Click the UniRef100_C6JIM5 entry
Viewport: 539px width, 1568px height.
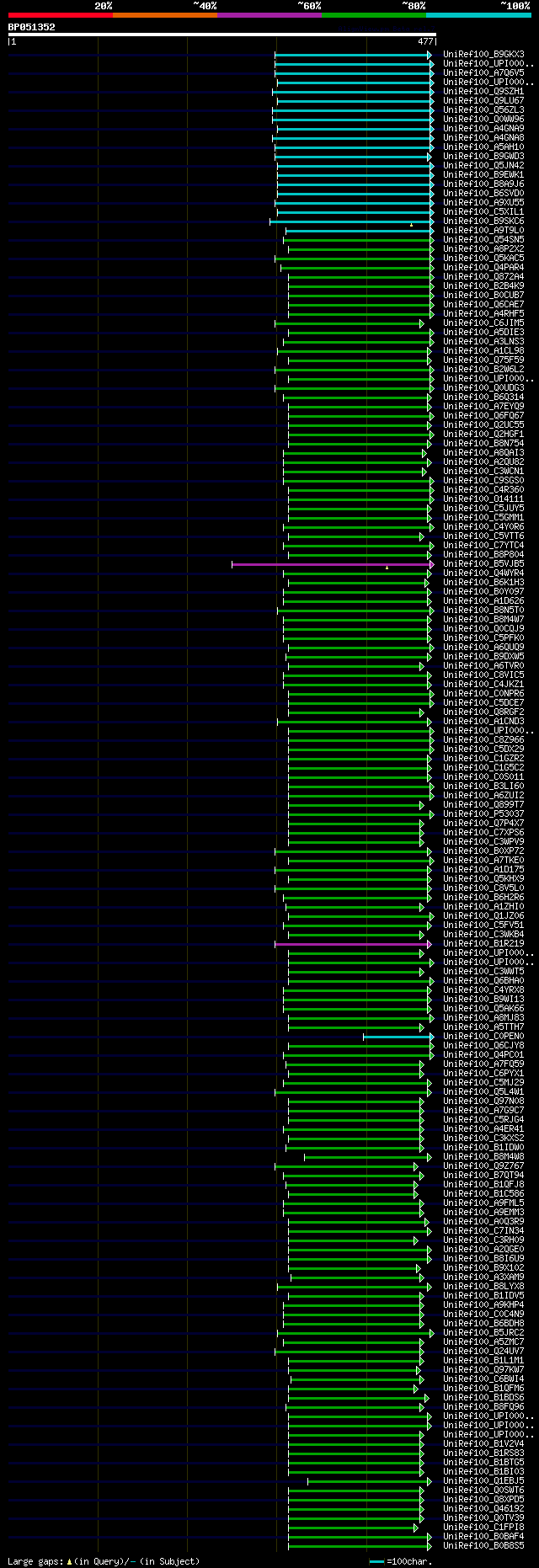483,323
